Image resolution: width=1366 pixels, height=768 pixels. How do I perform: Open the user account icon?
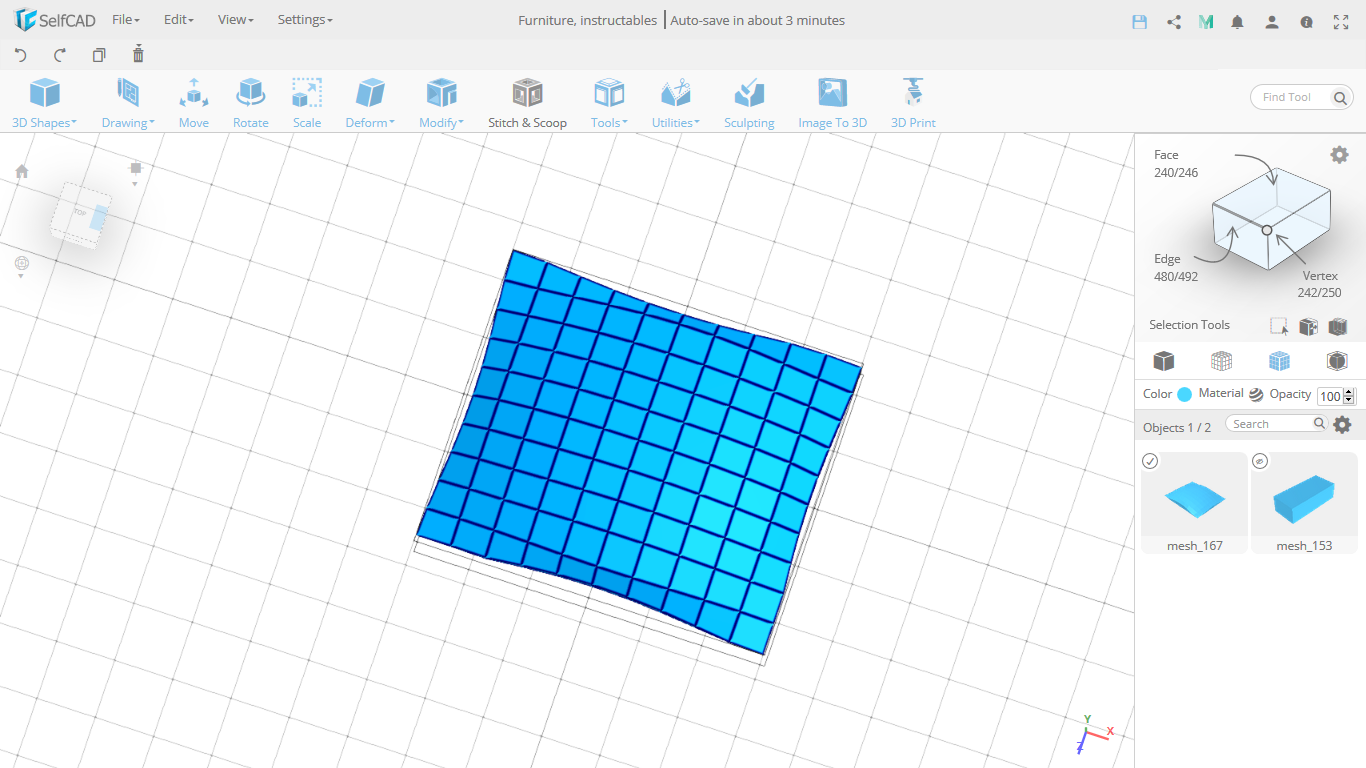1272,21
